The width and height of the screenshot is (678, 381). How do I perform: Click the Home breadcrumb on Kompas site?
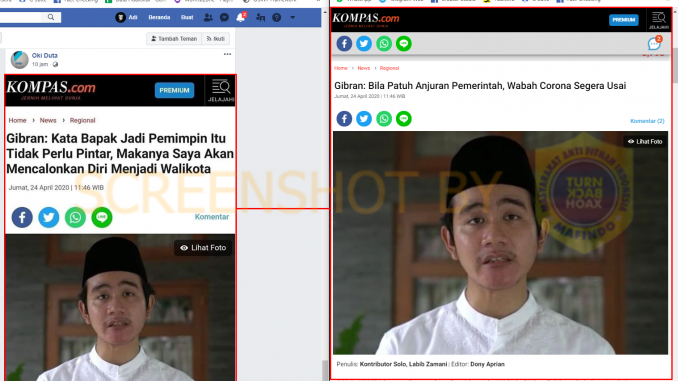point(341,68)
